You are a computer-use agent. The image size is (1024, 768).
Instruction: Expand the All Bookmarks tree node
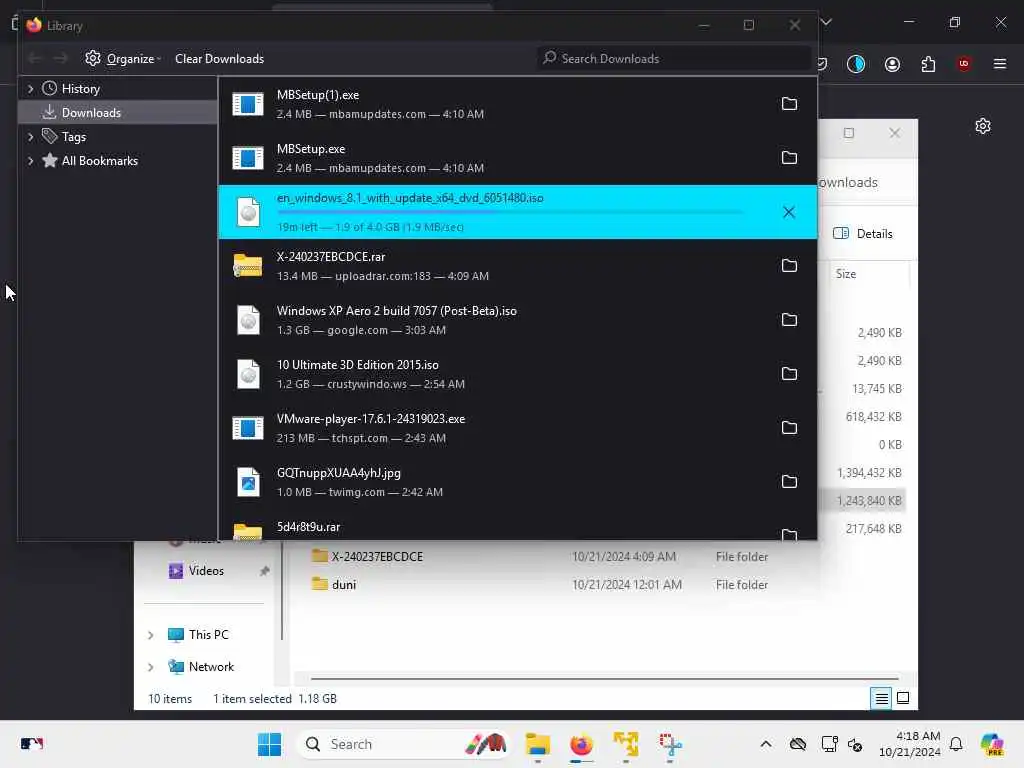tap(30, 161)
